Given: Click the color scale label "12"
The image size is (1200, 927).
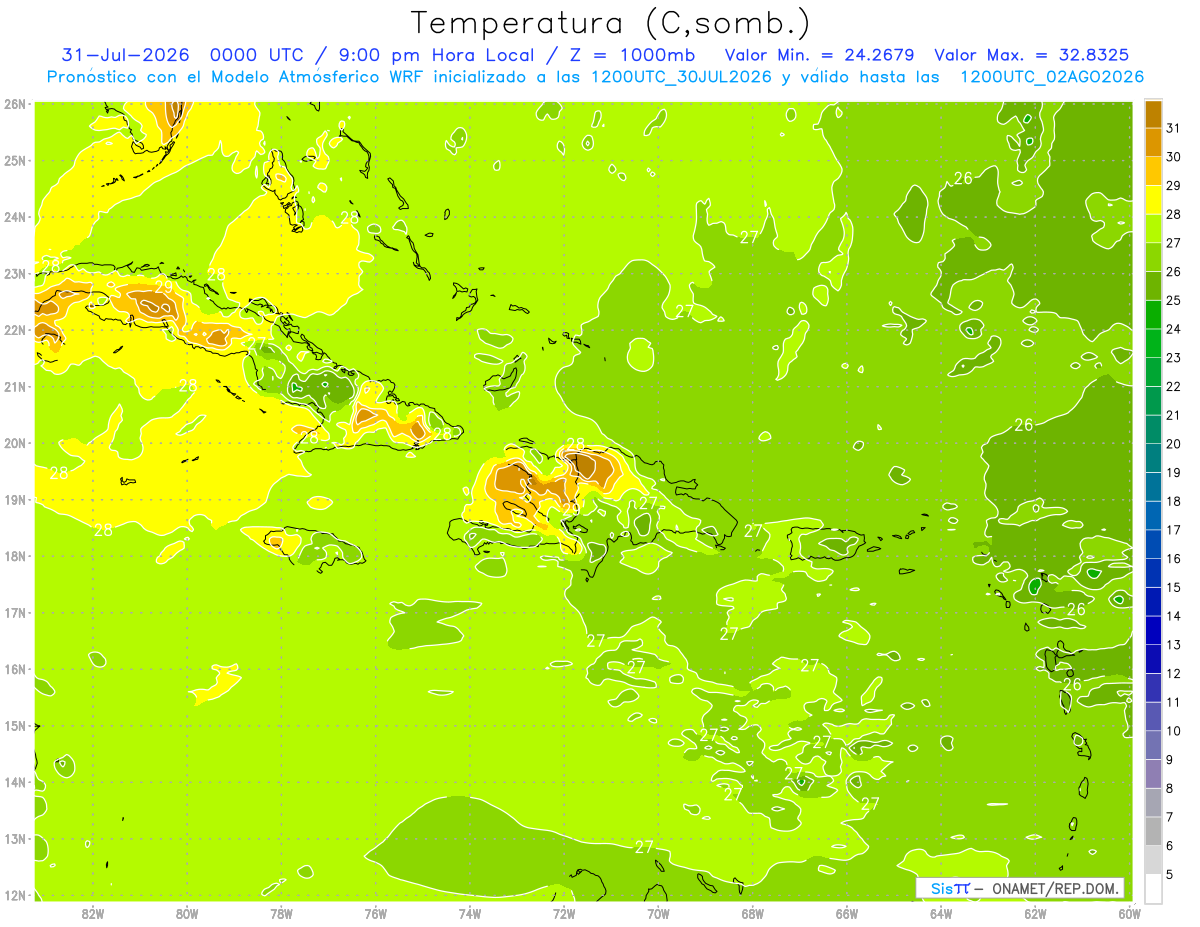Looking at the screenshot, I should [x=1173, y=673].
